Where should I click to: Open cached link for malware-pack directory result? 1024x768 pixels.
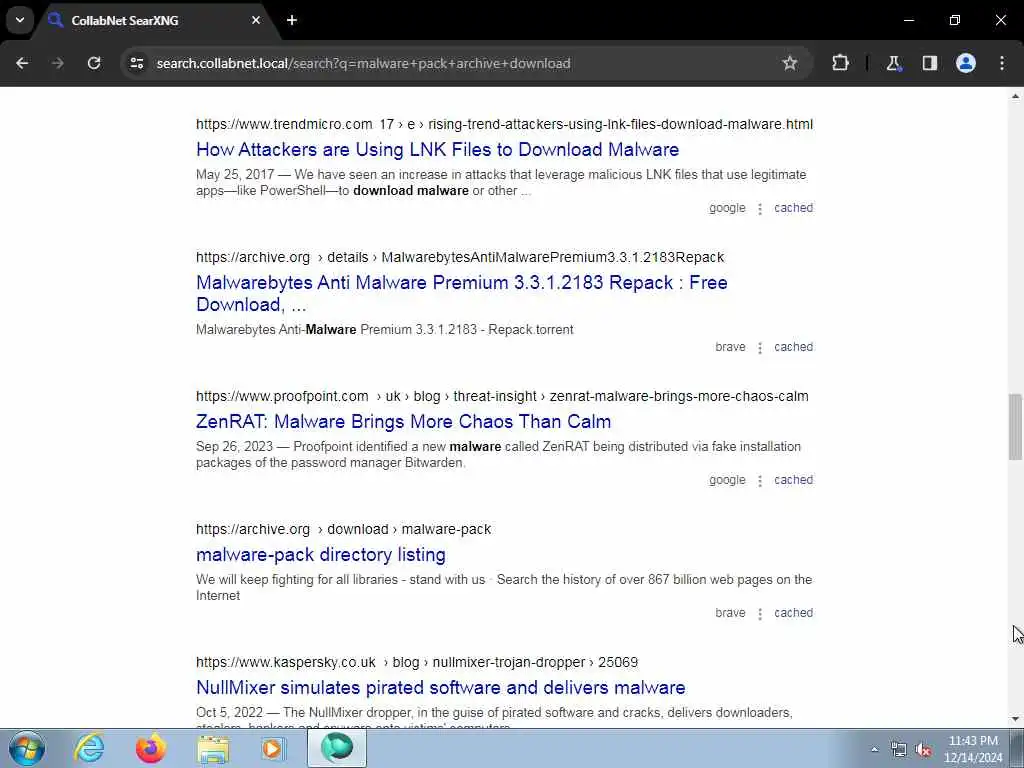pyautogui.click(x=793, y=613)
